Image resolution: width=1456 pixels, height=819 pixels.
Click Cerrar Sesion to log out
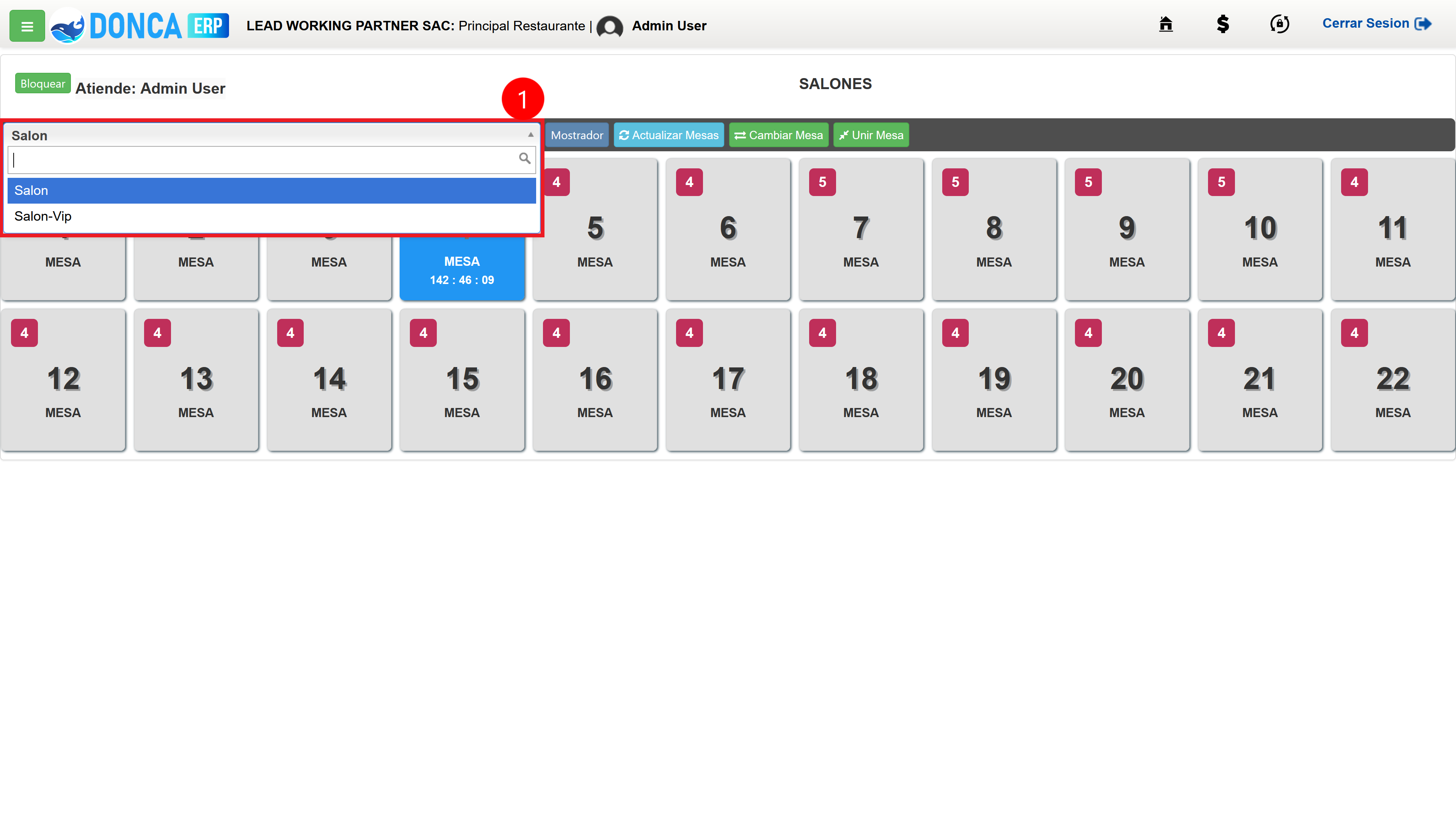tap(1376, 24)
